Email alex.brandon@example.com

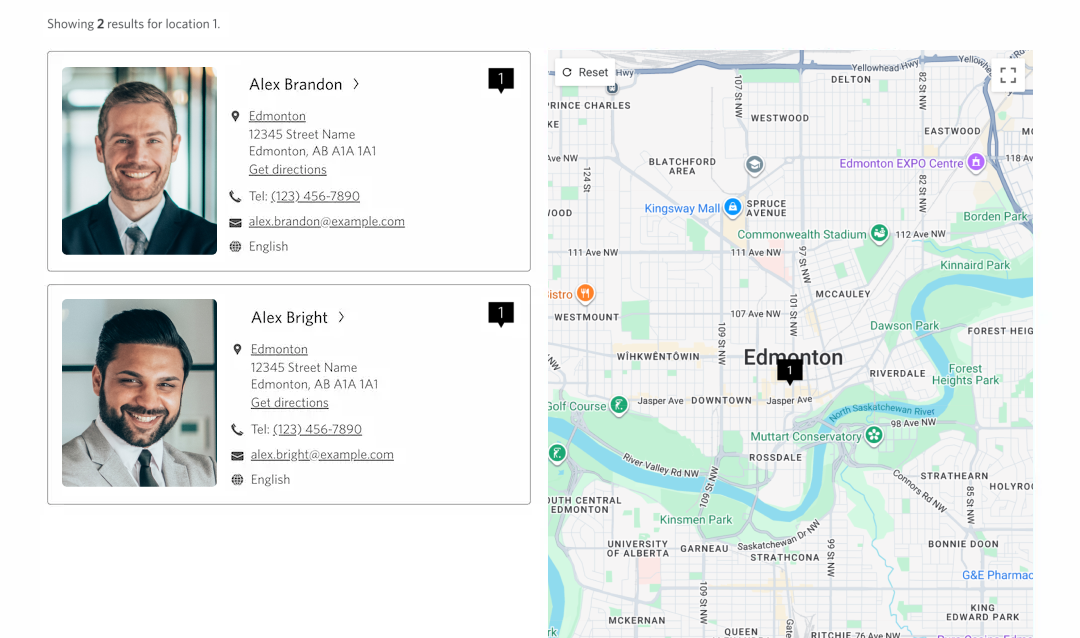[x=326, y=222]
